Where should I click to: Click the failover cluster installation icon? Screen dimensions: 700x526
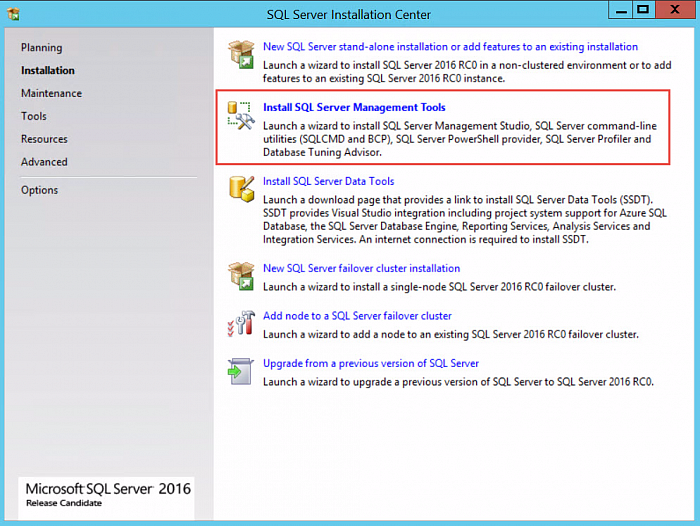[x=241, y=275]
